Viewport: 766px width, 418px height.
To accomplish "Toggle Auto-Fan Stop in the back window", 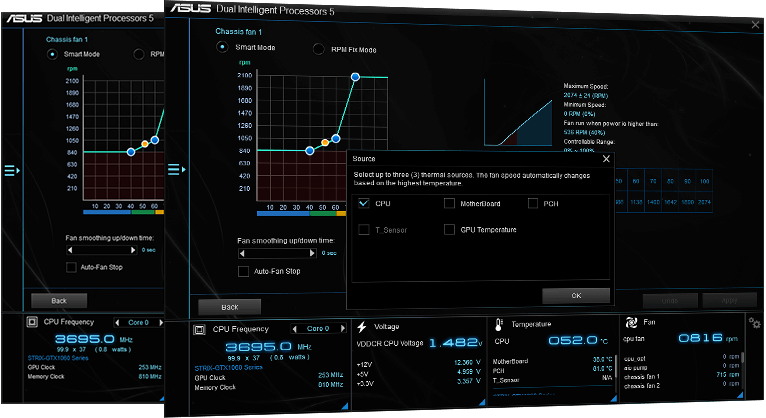I will [x=71, y=267].
